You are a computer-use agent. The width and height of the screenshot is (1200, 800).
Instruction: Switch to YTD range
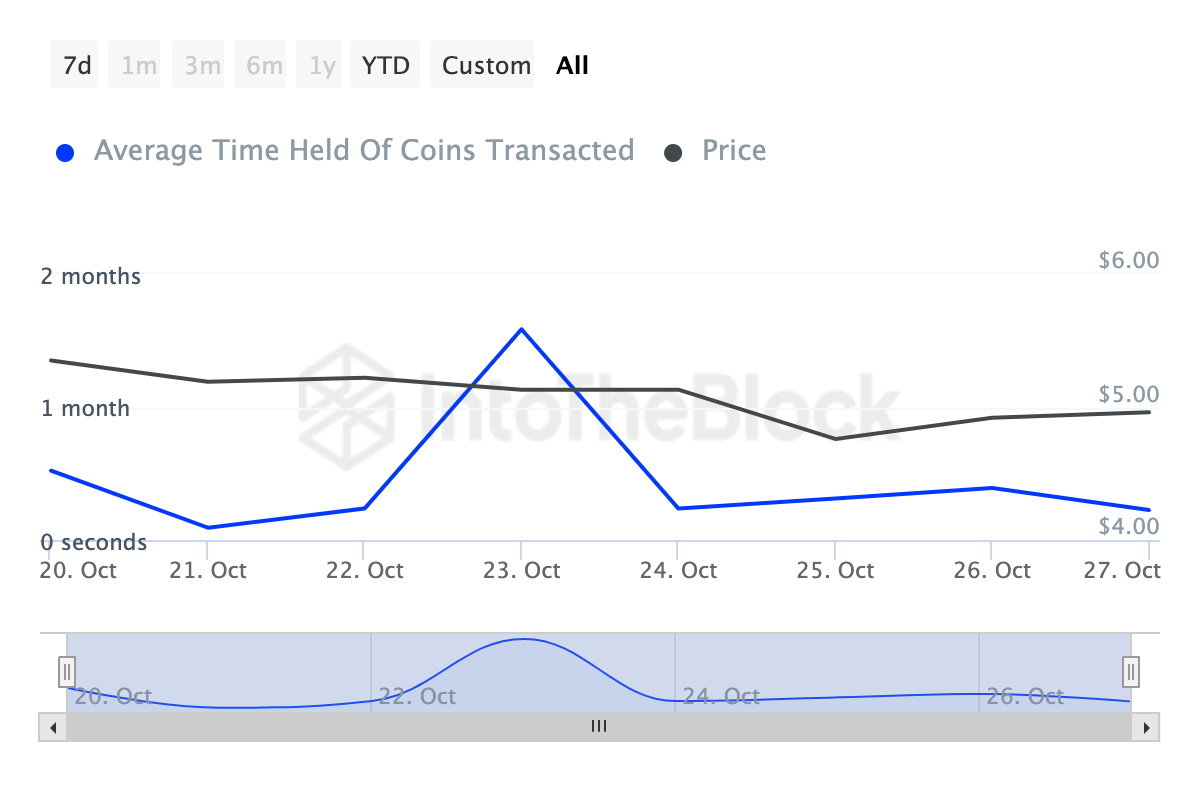point(385,66)
